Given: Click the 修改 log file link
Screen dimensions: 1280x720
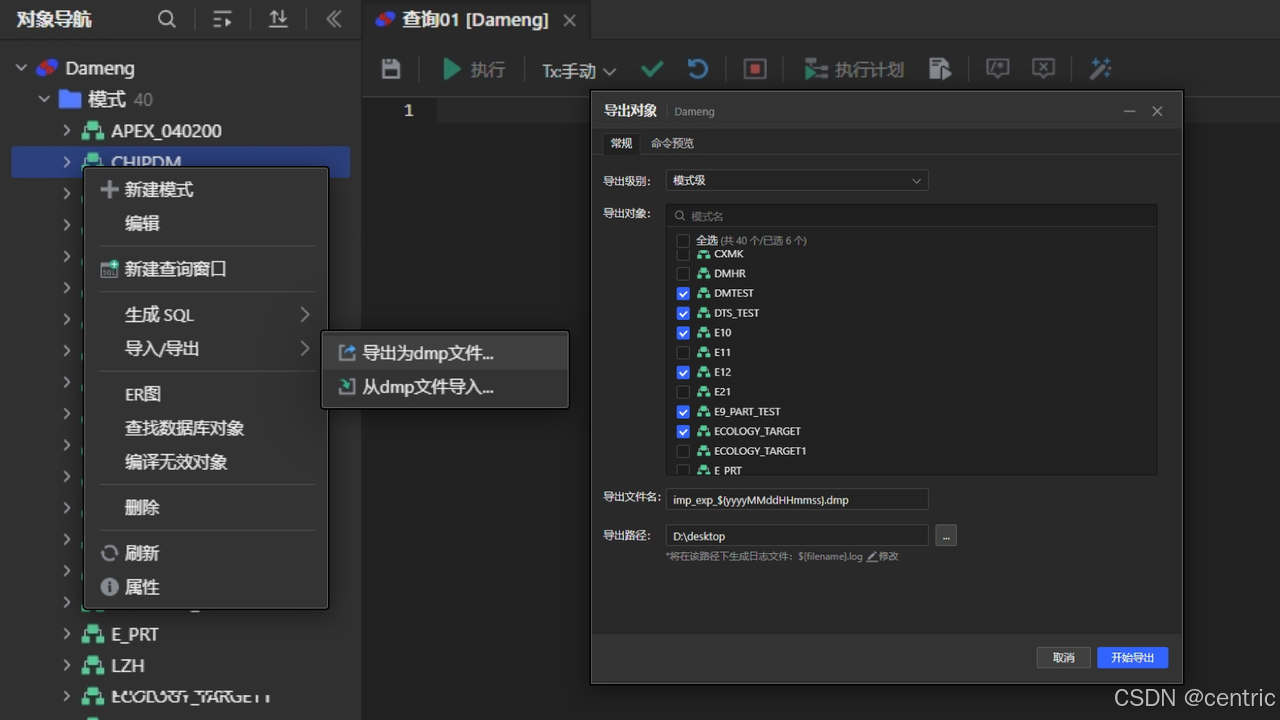Looking at the screenshot, I should (x=883, y=556).
